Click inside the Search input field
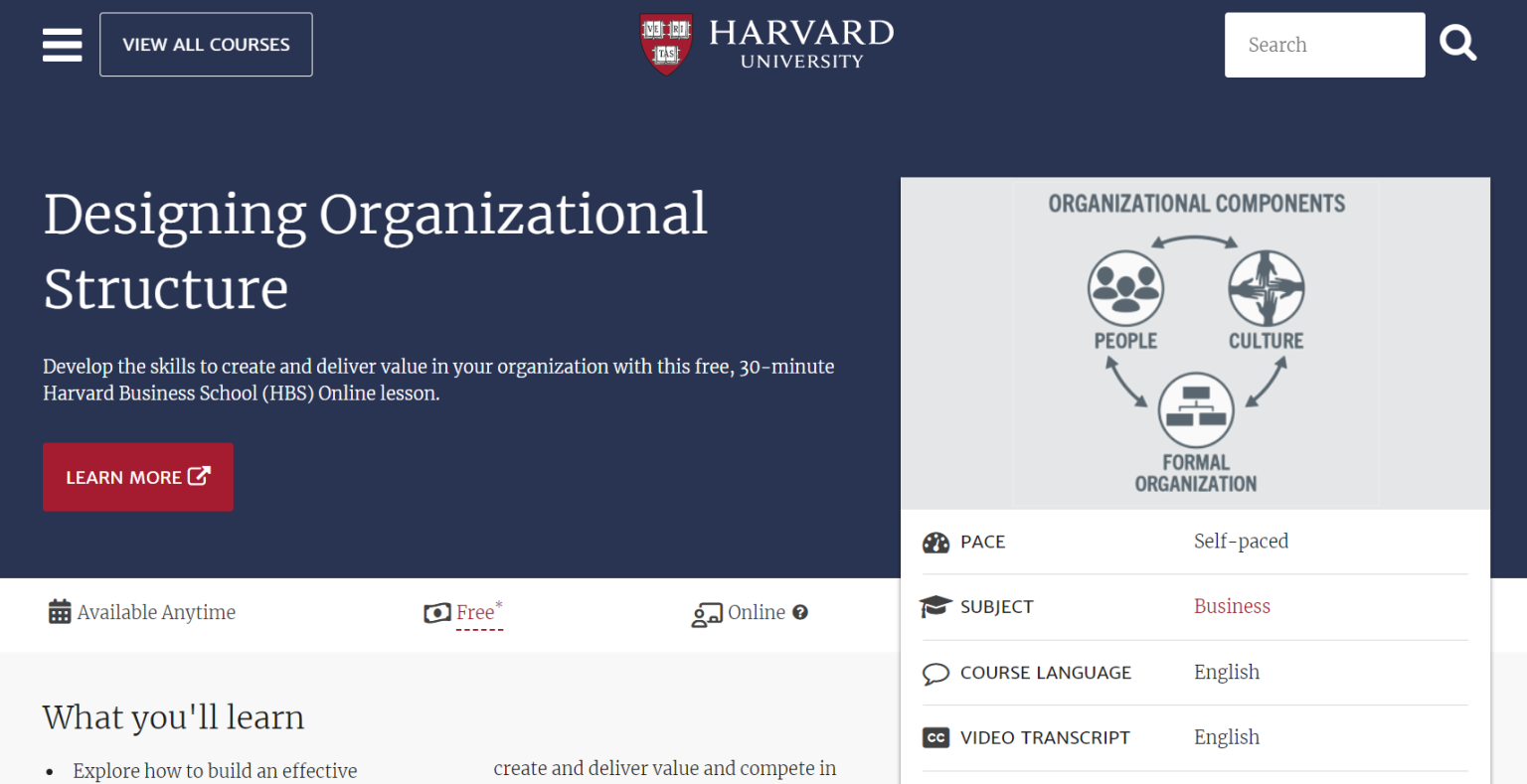This screenshot has width=1527, height=784. pyautogui.click(x=1324, y=45)
